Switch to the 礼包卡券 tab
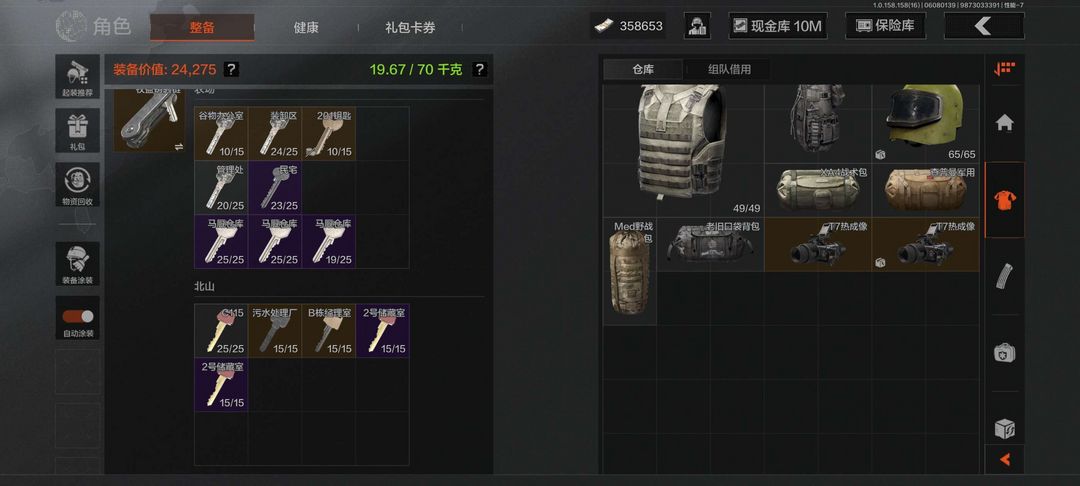Screen dimensions: 1080x486 pyautogui.click(x=410, y=28)
